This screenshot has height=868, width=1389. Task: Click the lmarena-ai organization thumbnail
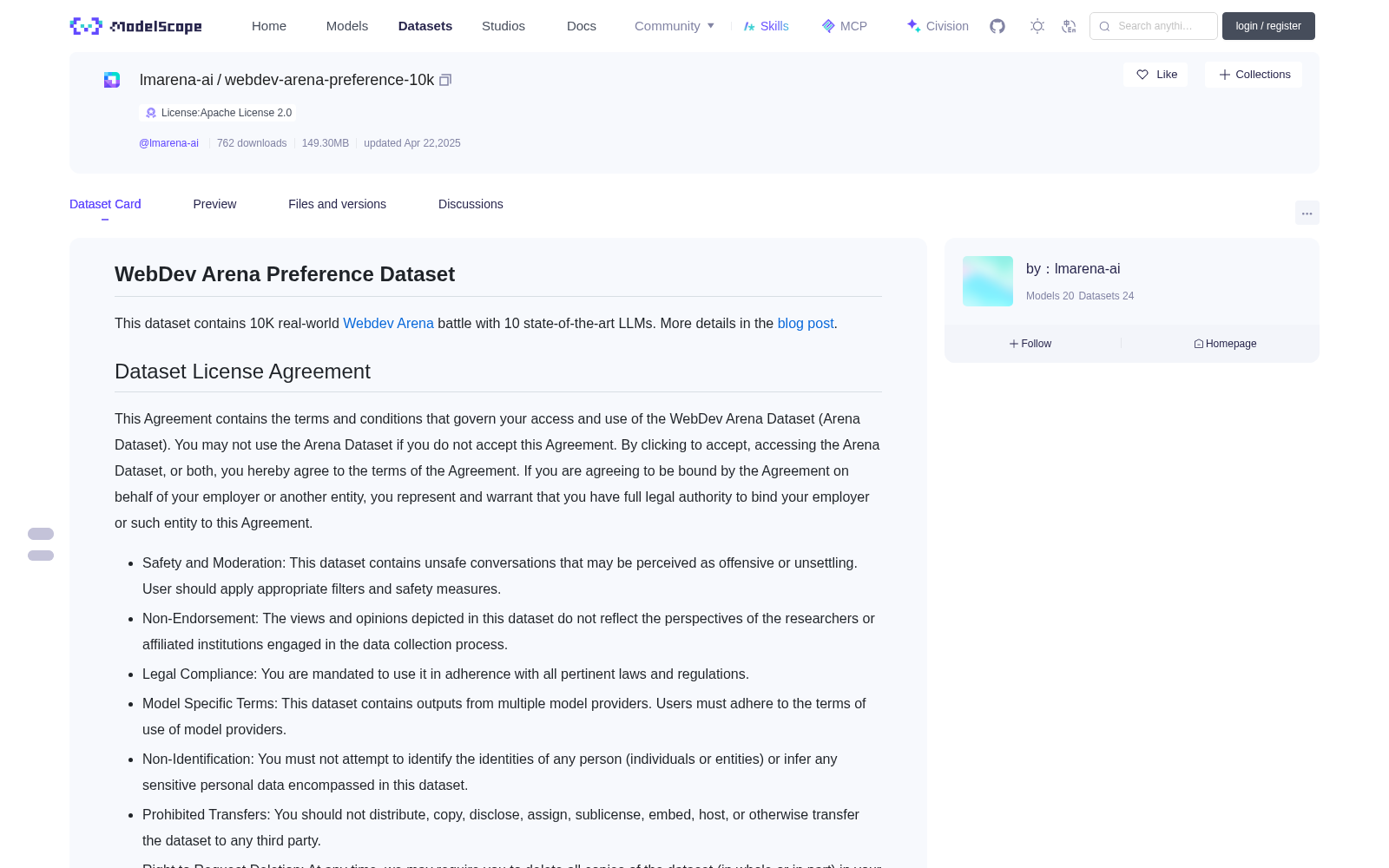click(988, 281)
